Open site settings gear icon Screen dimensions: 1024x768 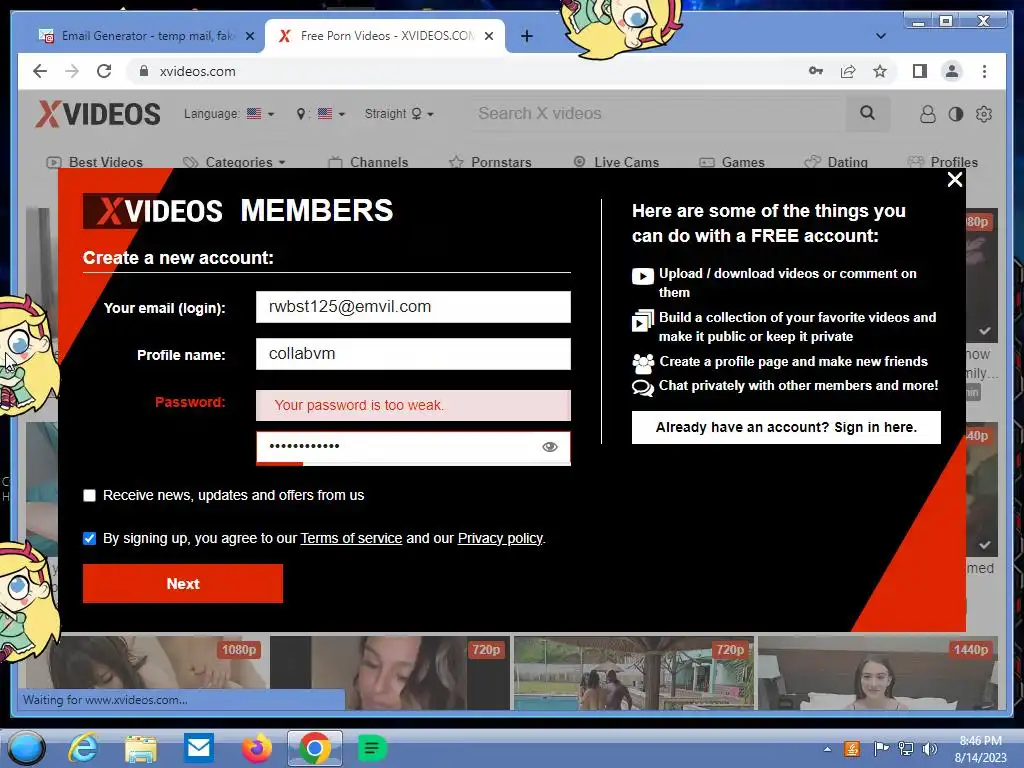[984, 114]
